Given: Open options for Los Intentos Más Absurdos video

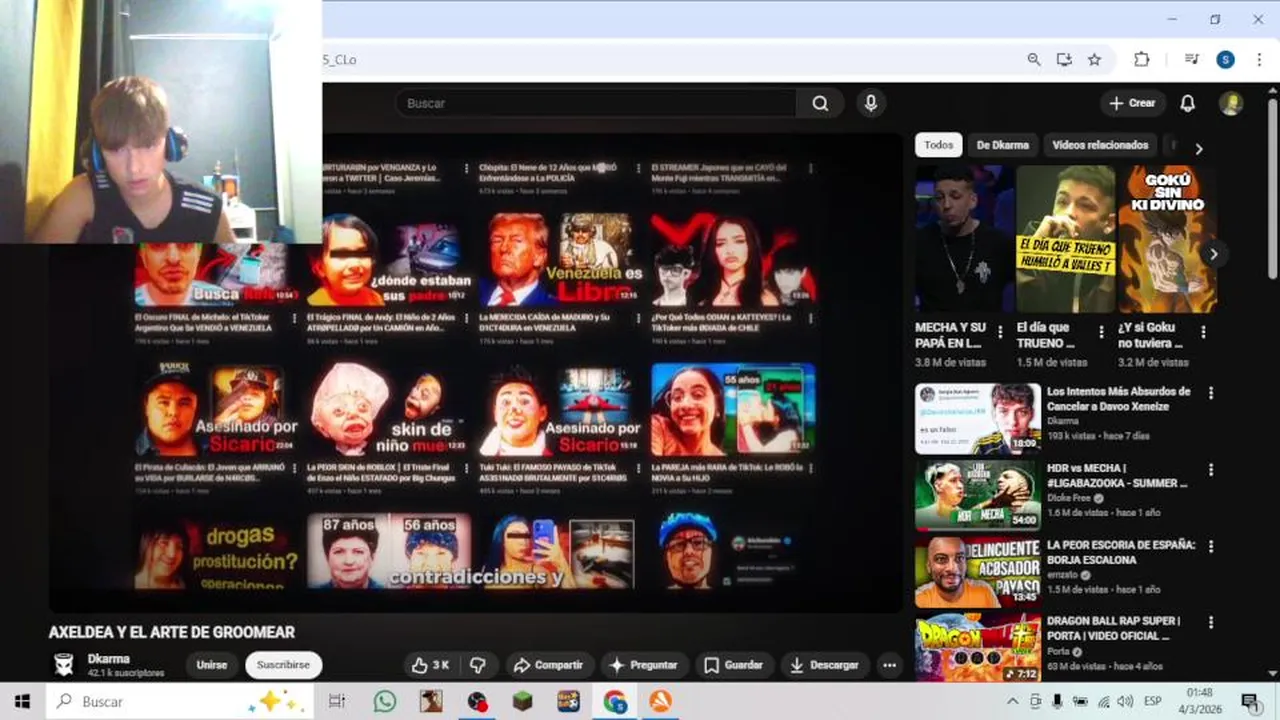Looking at the screenshot, I should (1210, 393).
